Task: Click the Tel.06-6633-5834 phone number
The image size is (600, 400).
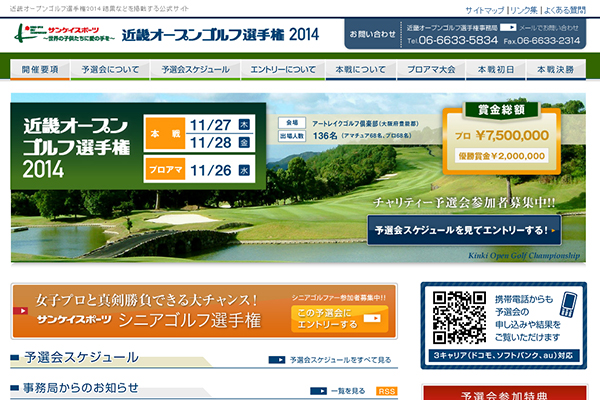Action: [452, 40]
